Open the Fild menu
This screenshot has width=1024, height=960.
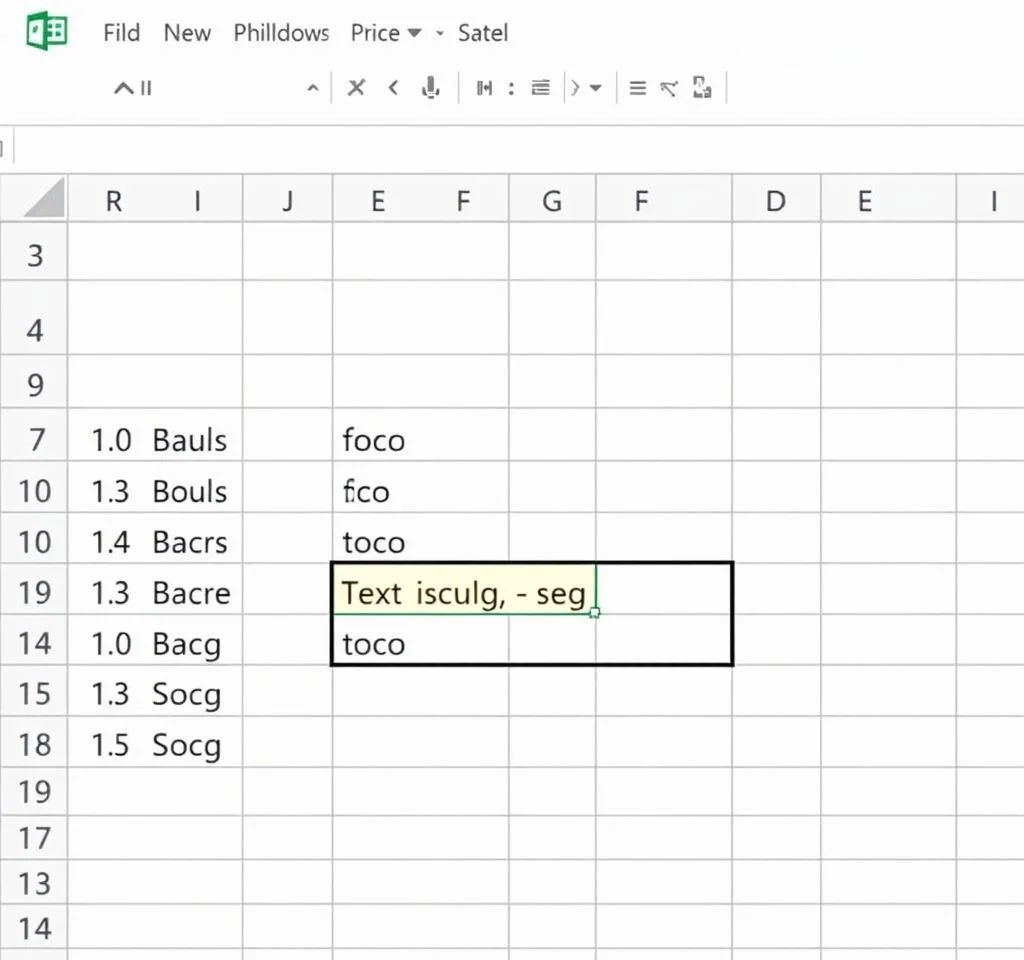(121, 33)
